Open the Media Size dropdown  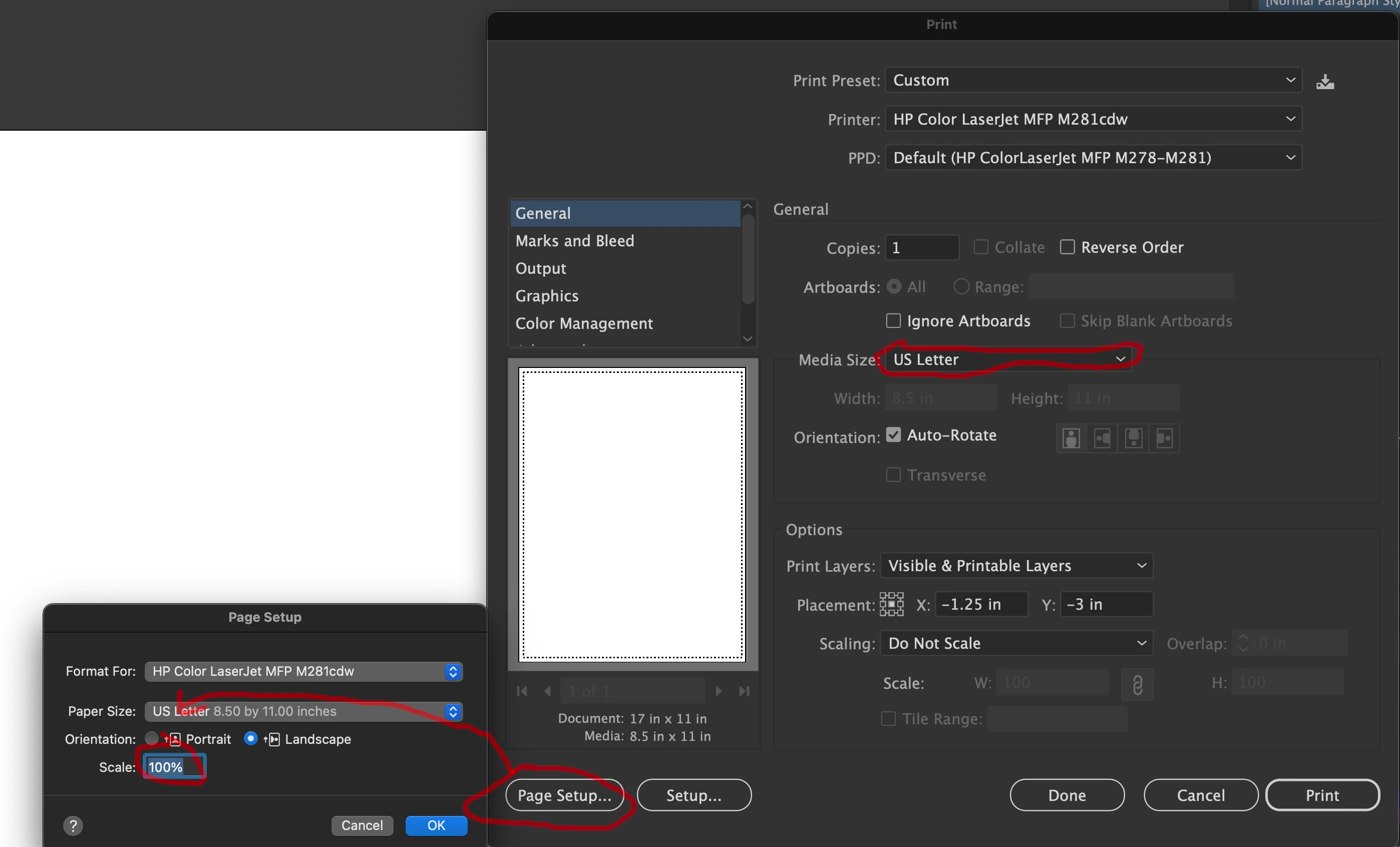tap(1007, 359)
